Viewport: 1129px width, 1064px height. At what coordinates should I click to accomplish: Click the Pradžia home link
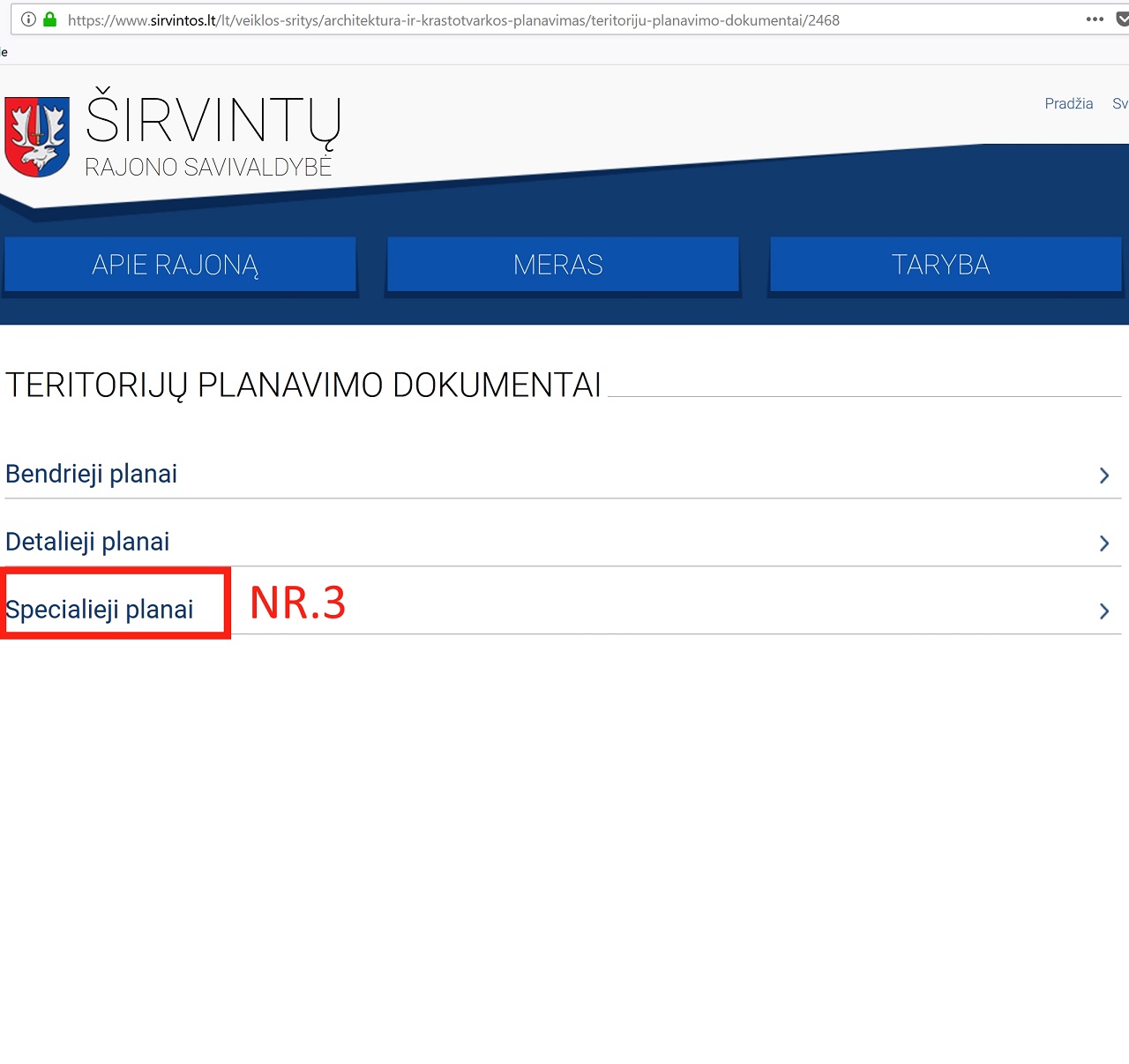coord(1068,104)
